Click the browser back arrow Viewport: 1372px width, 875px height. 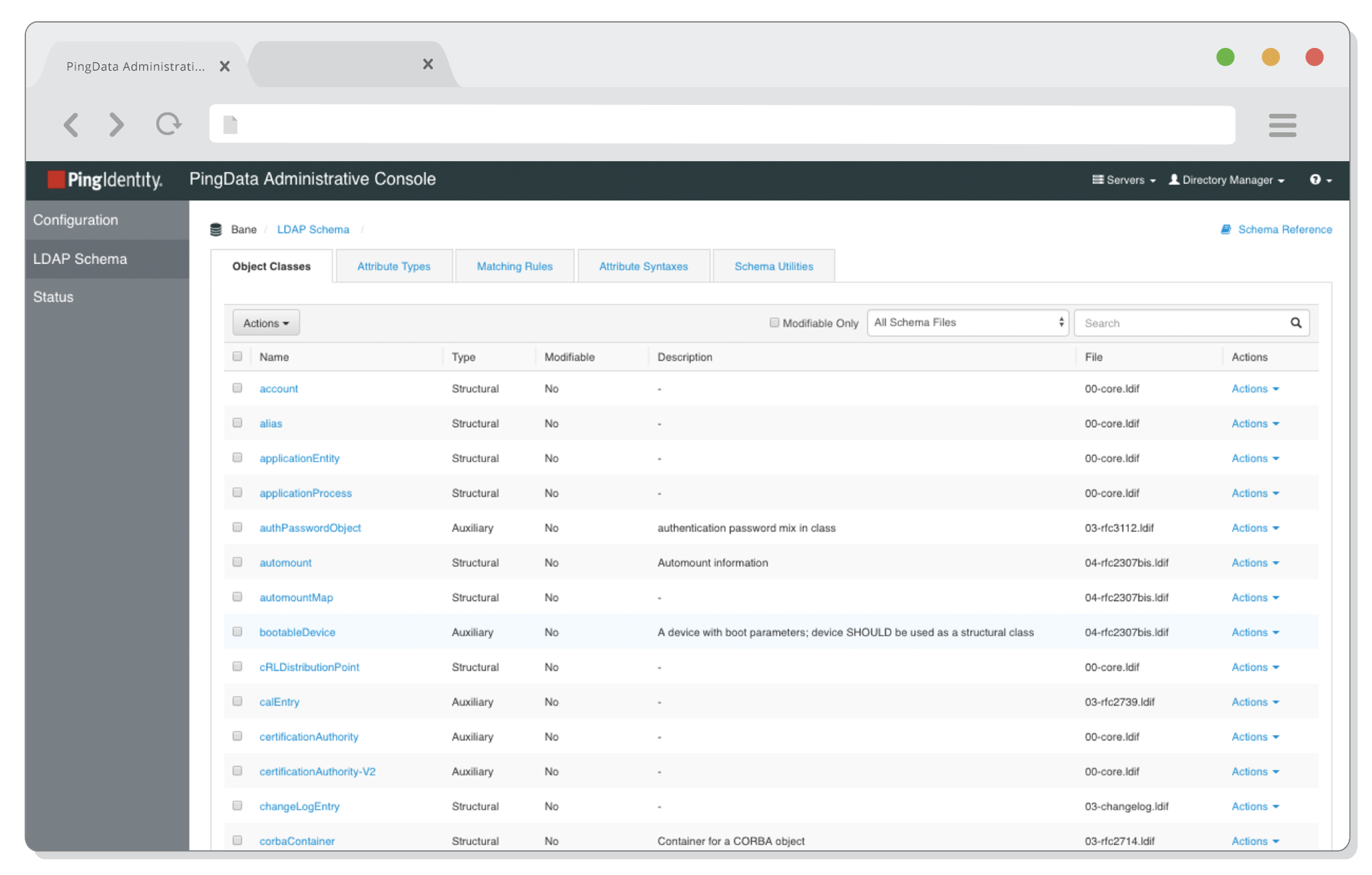point(71,124)
